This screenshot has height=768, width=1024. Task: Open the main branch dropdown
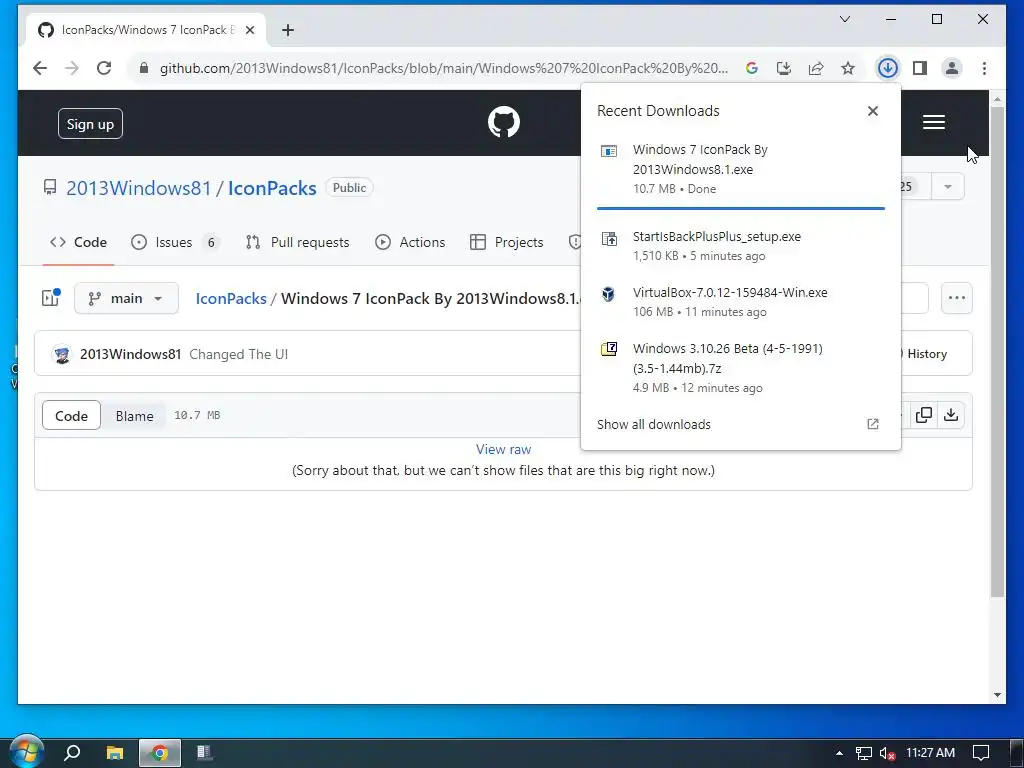click(x=126, y=298)
